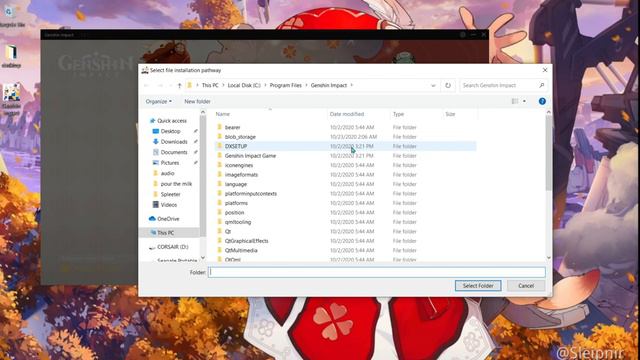The height and width of the screenshot is (360, 640).
Task: Cancel the folder selection dialog
Action: (x=526, y=286)
